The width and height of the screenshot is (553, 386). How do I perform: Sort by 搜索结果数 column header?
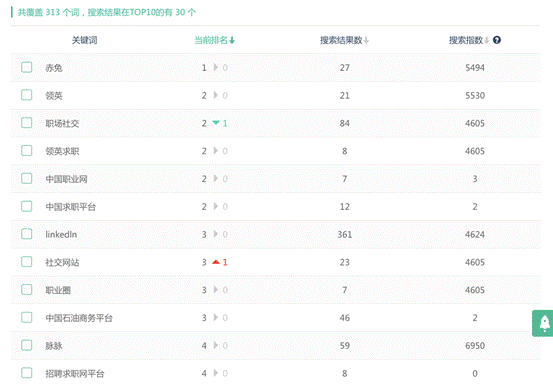coord(341,40)
